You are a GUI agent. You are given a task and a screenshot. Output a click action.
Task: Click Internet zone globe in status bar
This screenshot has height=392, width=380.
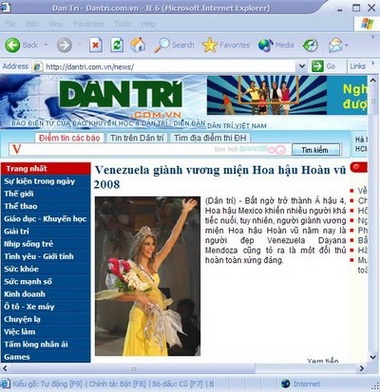coord(285,384)
